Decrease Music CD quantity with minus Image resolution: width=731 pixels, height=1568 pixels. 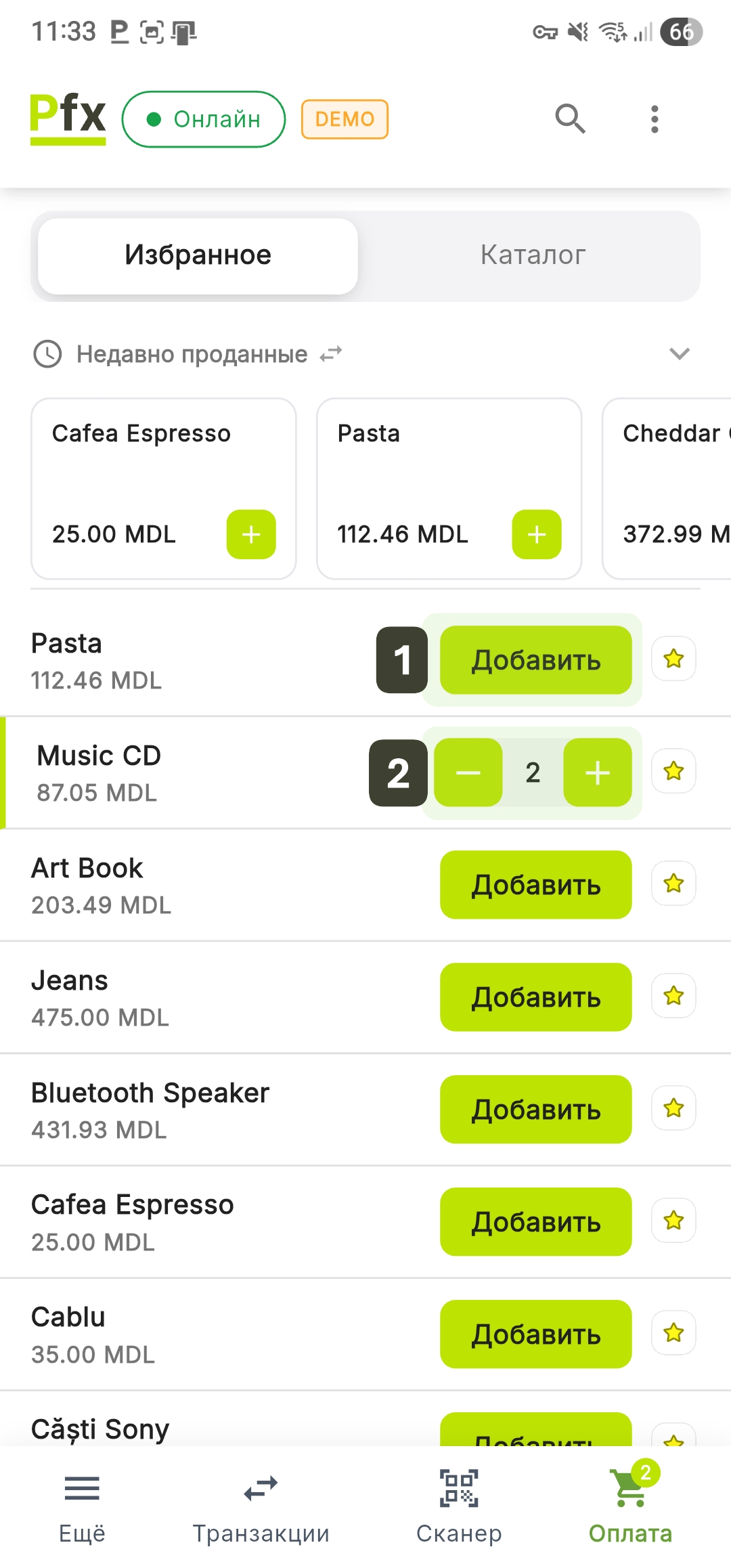click(468, 772)
